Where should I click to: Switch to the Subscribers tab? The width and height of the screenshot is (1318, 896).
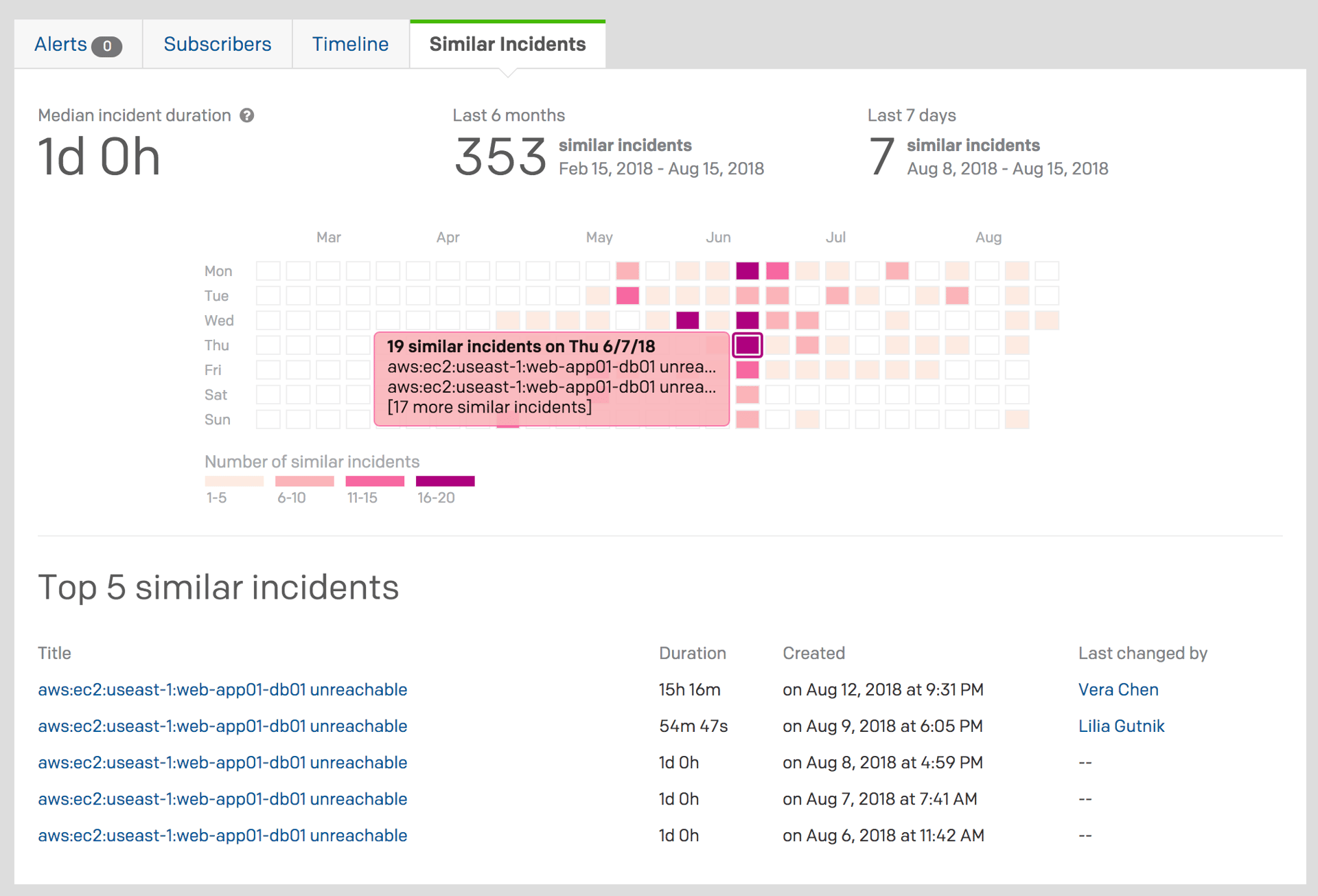217,45
